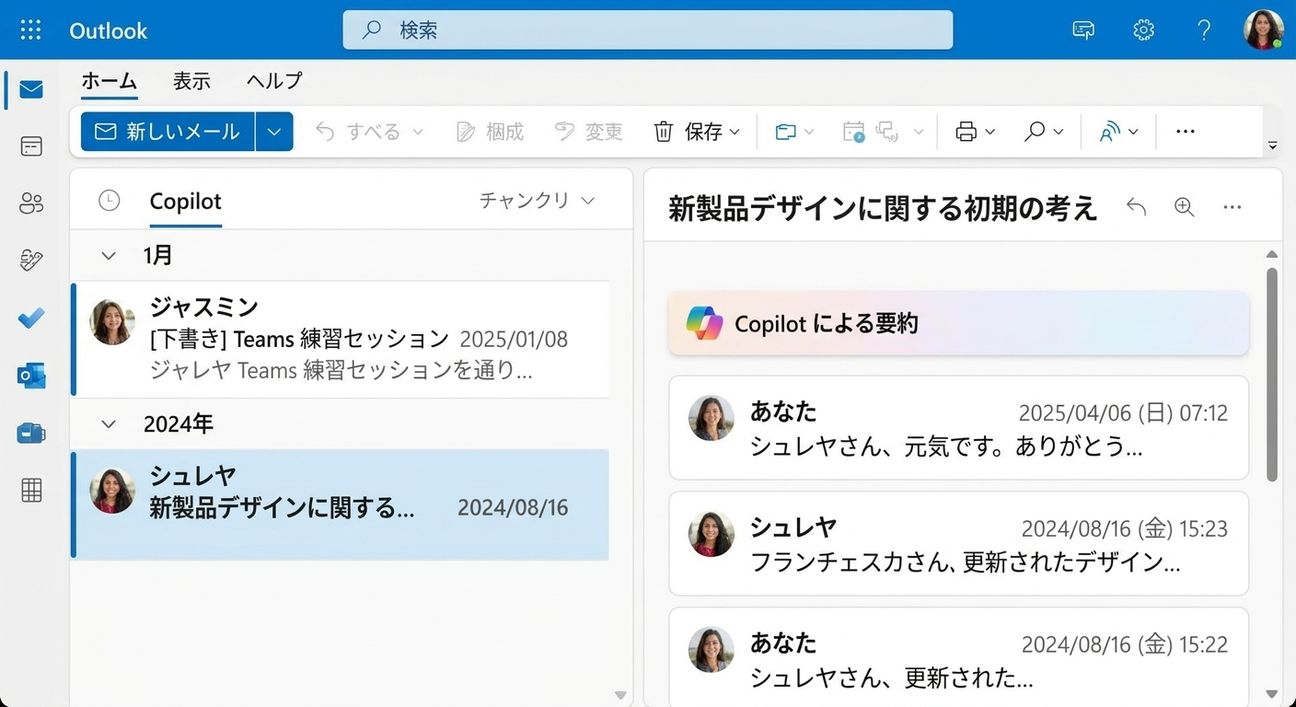Click the 新製品デザインに関する初期の考え subject heading
Viewport: 1296px width, 707px height.
883,208
